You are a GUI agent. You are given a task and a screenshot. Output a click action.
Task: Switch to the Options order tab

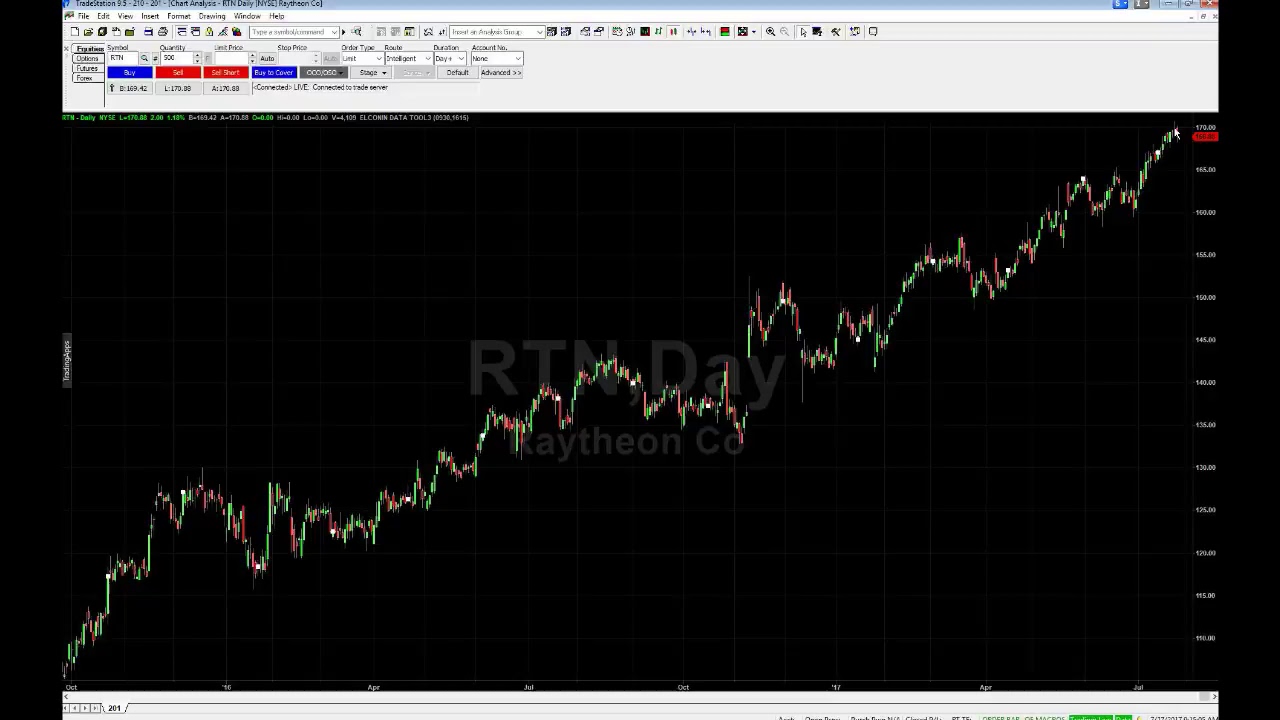pos(87,58)
